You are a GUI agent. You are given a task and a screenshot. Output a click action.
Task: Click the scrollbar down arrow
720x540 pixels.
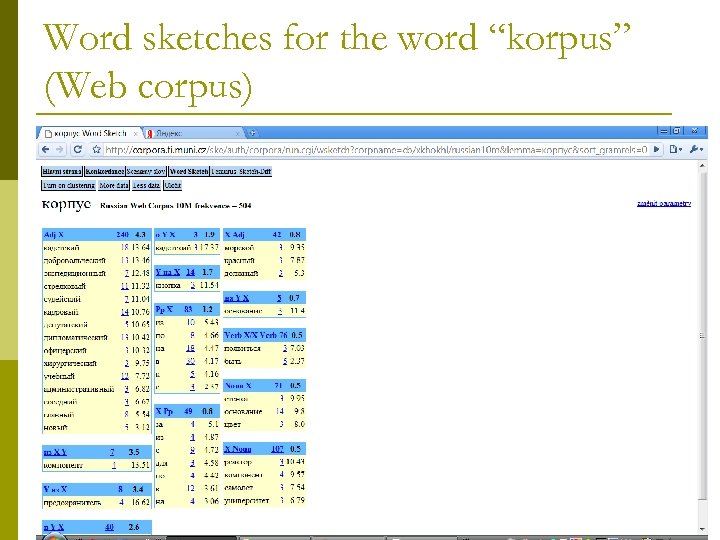pyautogui.click(x=702, y=529)
